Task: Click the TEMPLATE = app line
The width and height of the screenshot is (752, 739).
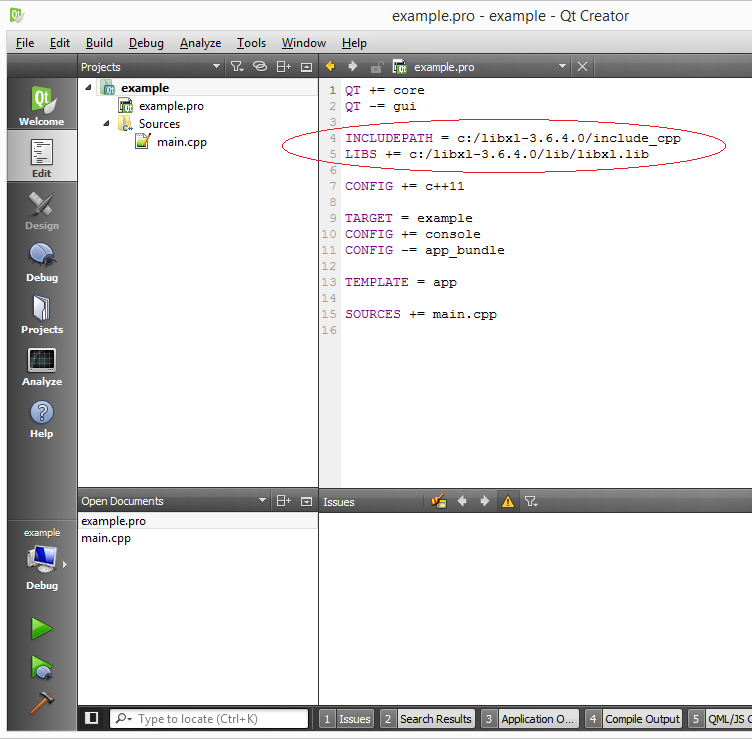Action: click(400, 282)
